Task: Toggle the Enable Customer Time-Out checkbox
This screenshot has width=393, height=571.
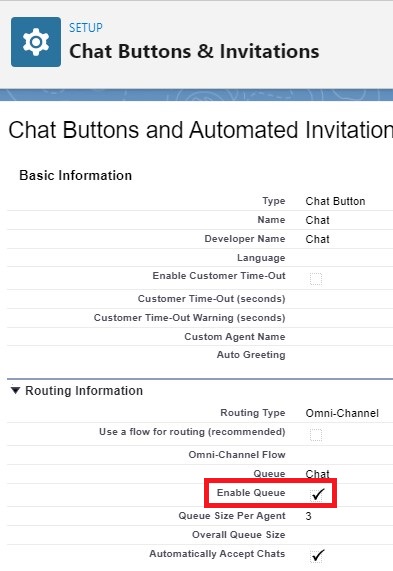Action: [316, 279]
